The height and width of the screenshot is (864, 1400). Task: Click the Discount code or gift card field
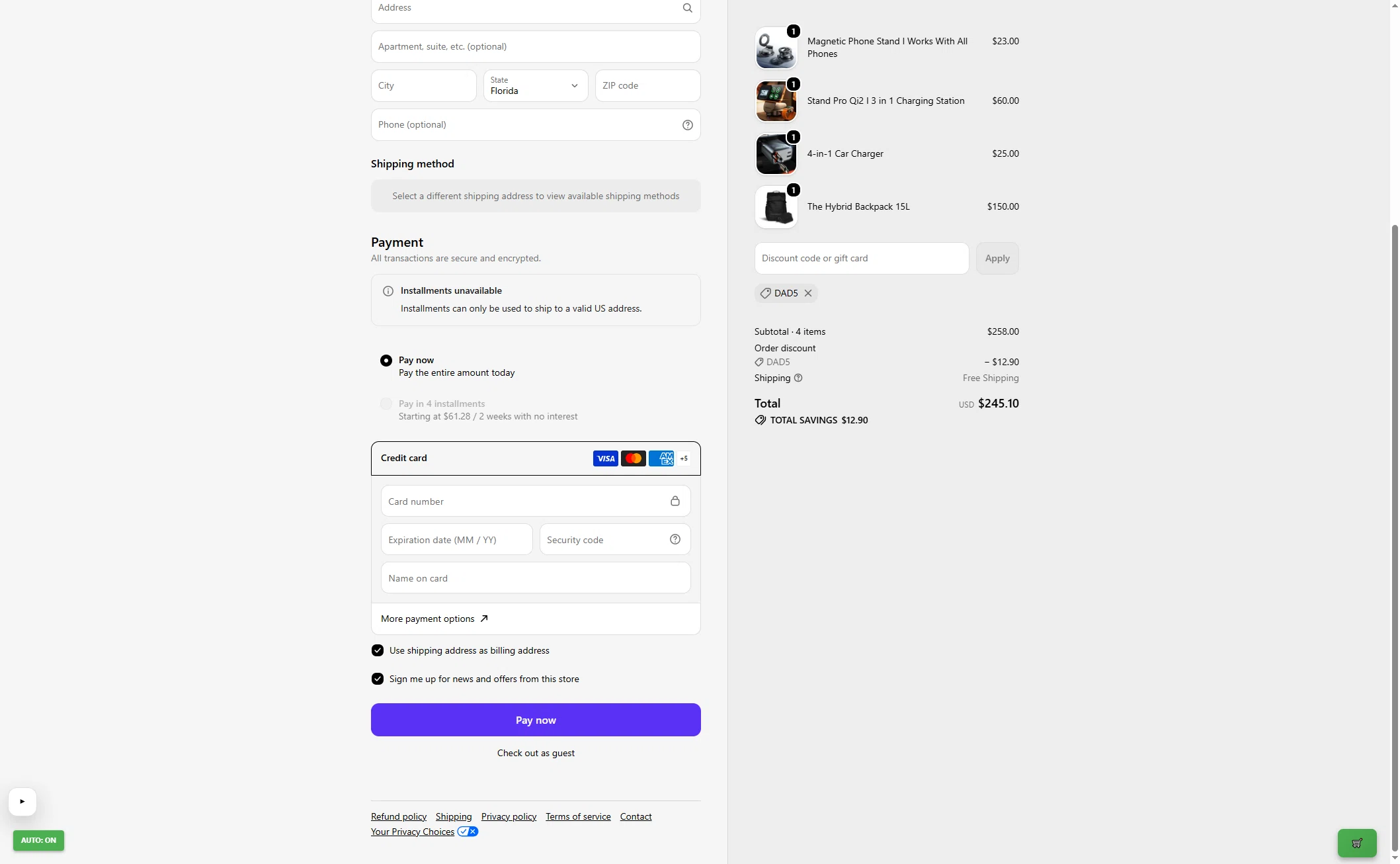[x=862, y=258]
